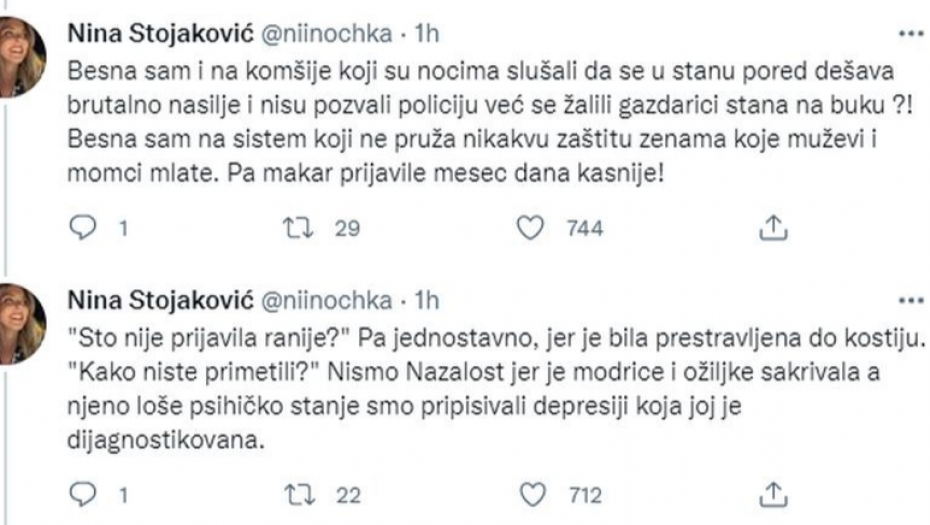Open the Nina Stojaković name link in the top tweet
Image resolution: width=930 pixels, height=525 pixels.
(160, 34)
